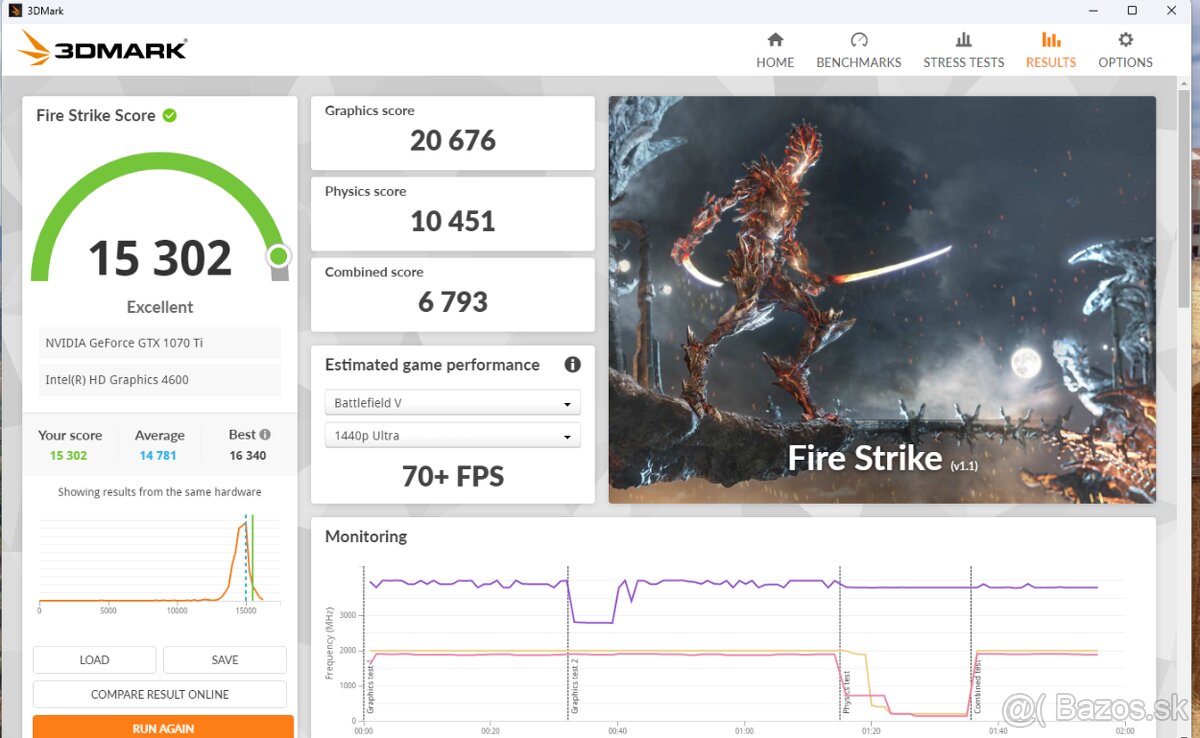This screenshot has width=1200, height=738.
Task: Click the LOAD button
Action: [x=94, y=660]
